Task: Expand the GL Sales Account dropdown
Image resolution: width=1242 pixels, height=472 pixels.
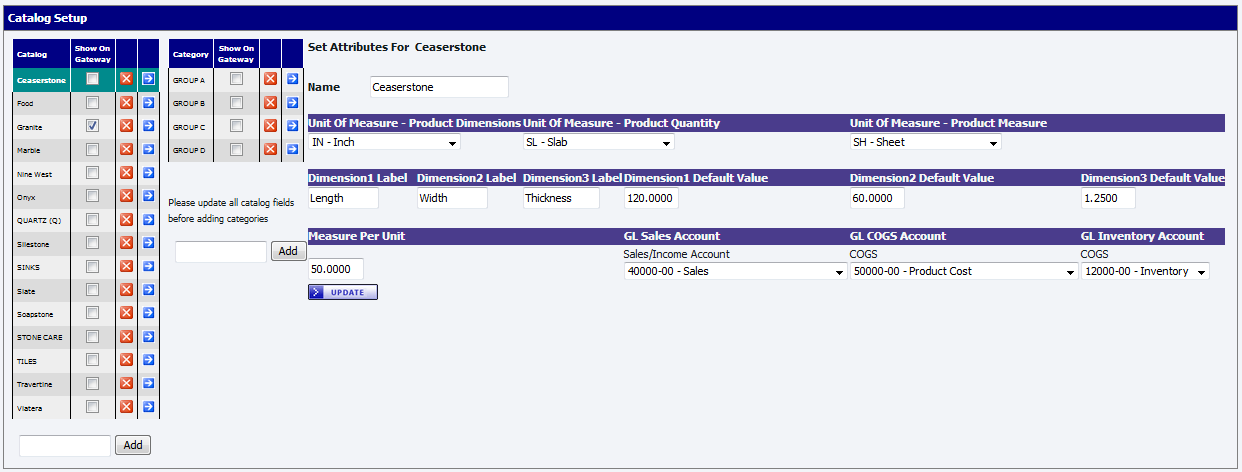Action: (x=734, y=271)
